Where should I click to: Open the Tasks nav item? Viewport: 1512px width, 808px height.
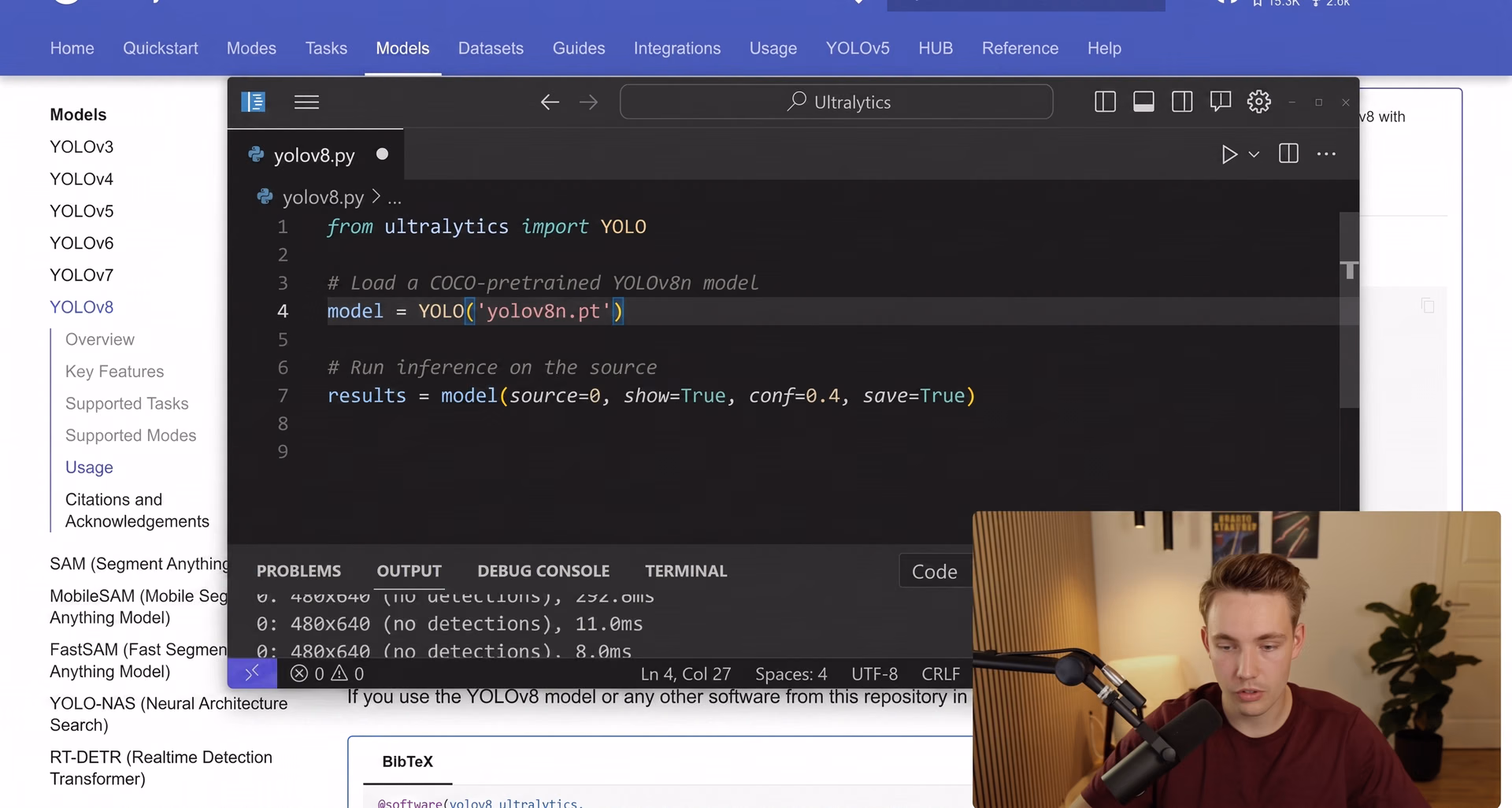(x=326, y=48)
